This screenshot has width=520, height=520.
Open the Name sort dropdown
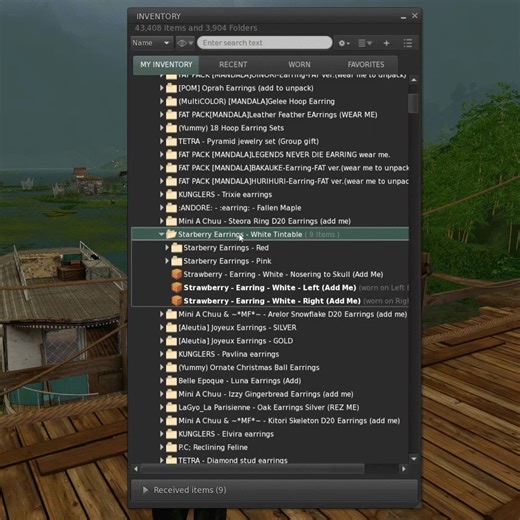(x=151, y=43)
